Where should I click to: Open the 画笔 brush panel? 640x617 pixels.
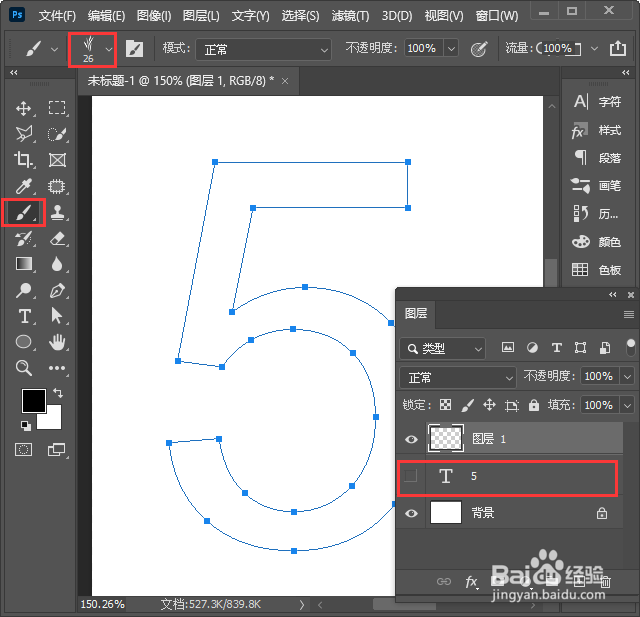click(x=598, y=186)
